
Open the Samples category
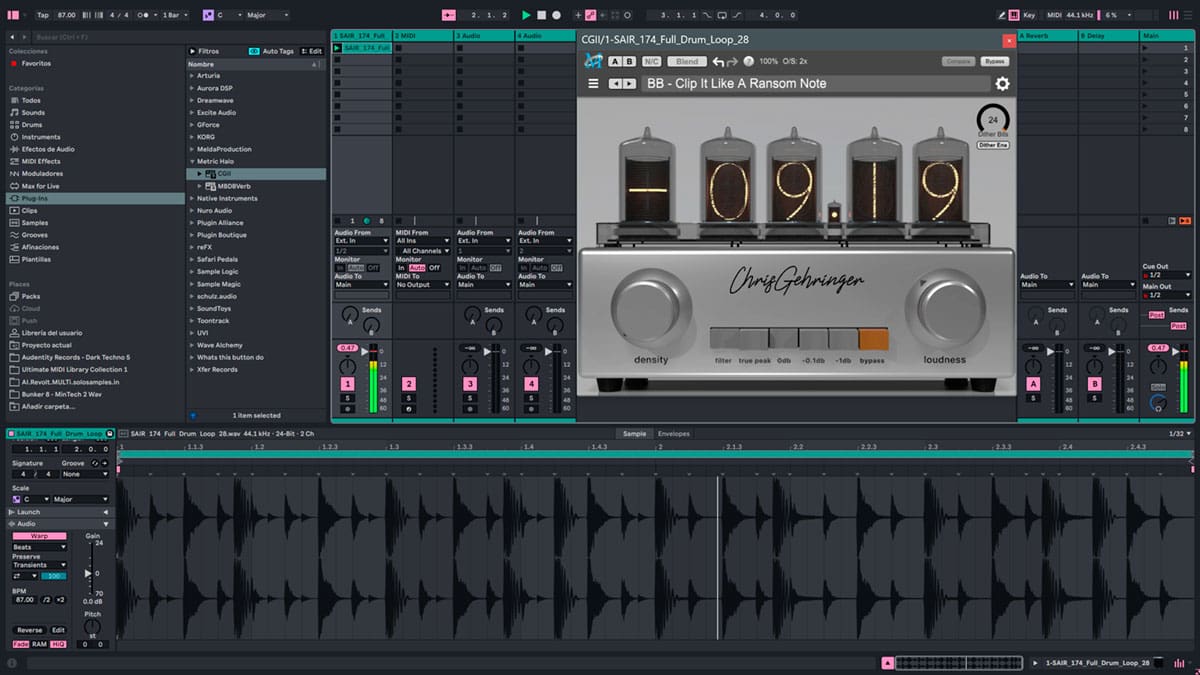click(x=34, y=223)
